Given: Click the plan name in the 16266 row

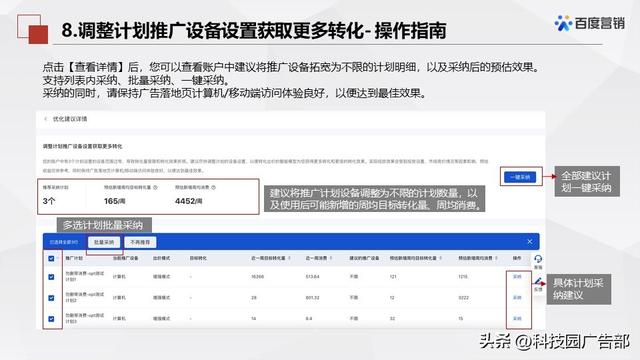Looking at the screenshot, I should click(84, 277).
